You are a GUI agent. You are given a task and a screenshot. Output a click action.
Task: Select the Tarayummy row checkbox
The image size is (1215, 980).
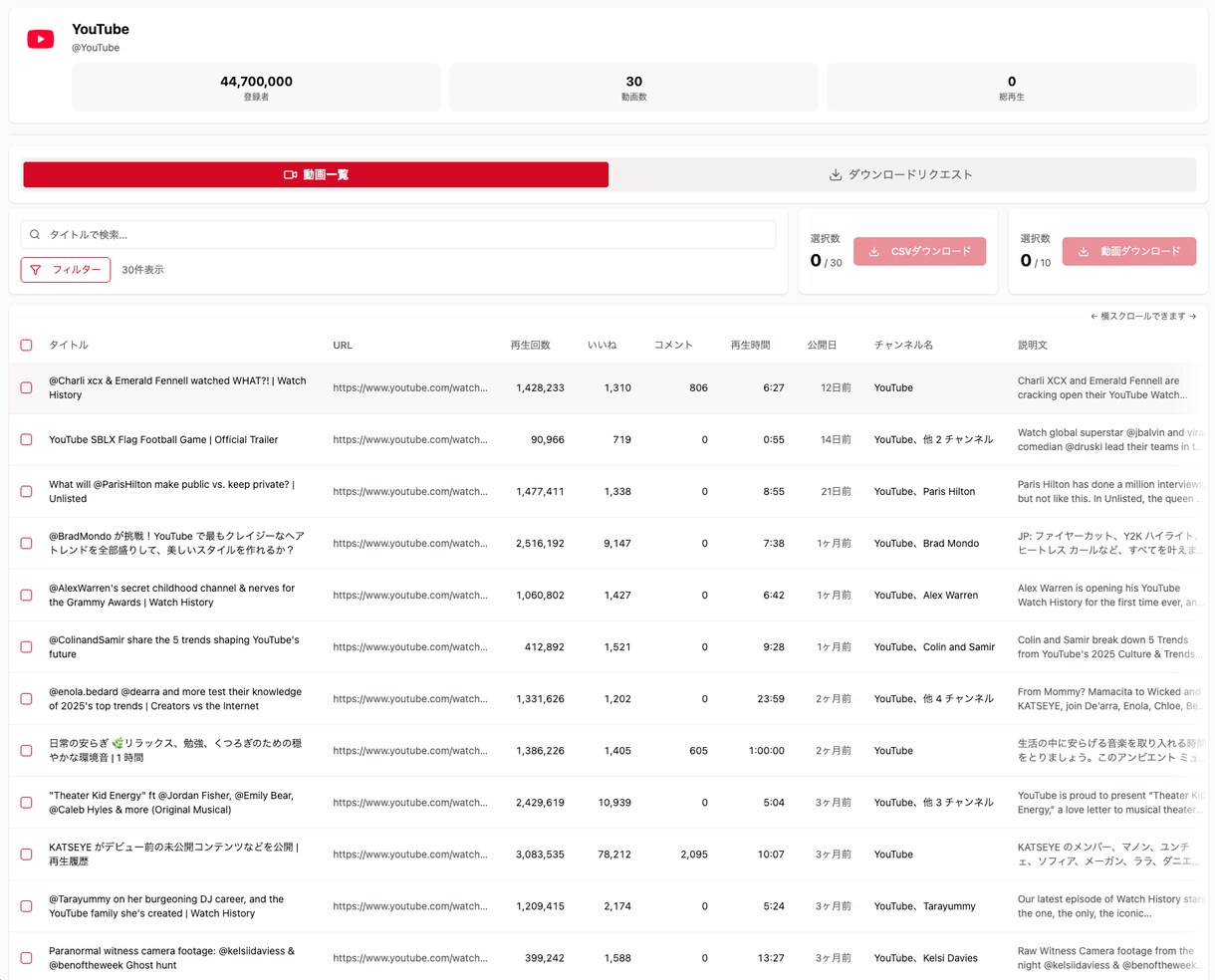[27, 906]
